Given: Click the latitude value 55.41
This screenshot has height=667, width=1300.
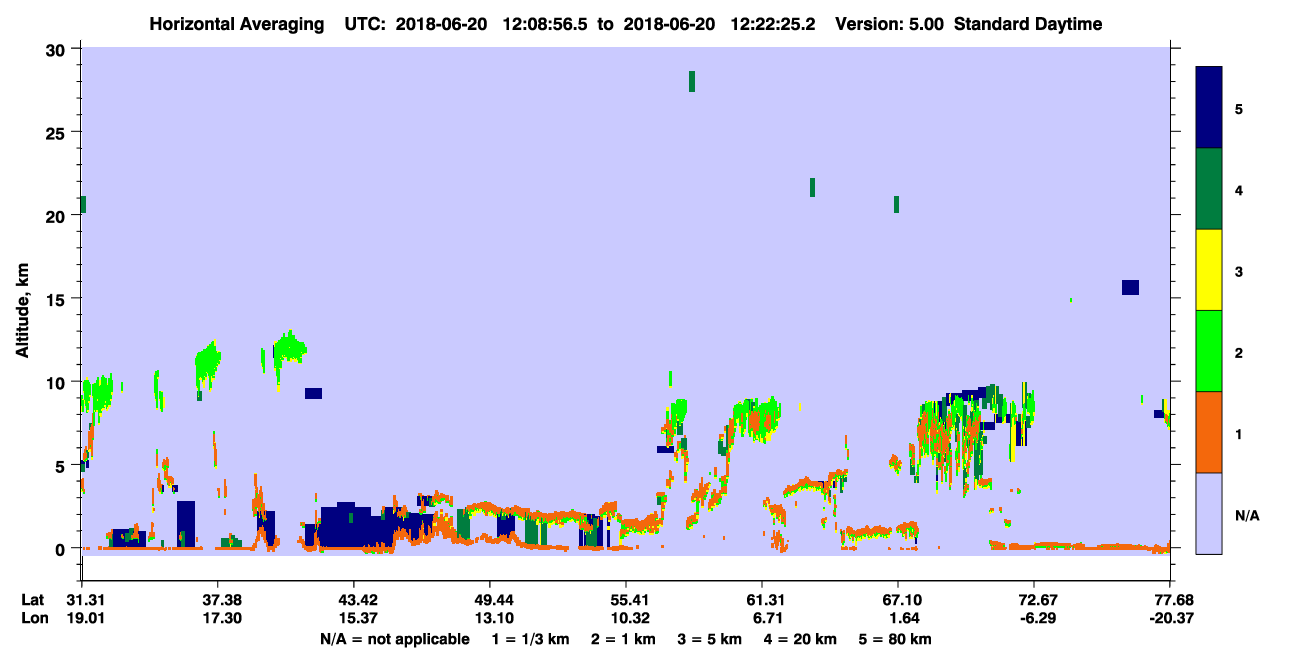Looking at the screenshot, I should (x=626, y=600).
